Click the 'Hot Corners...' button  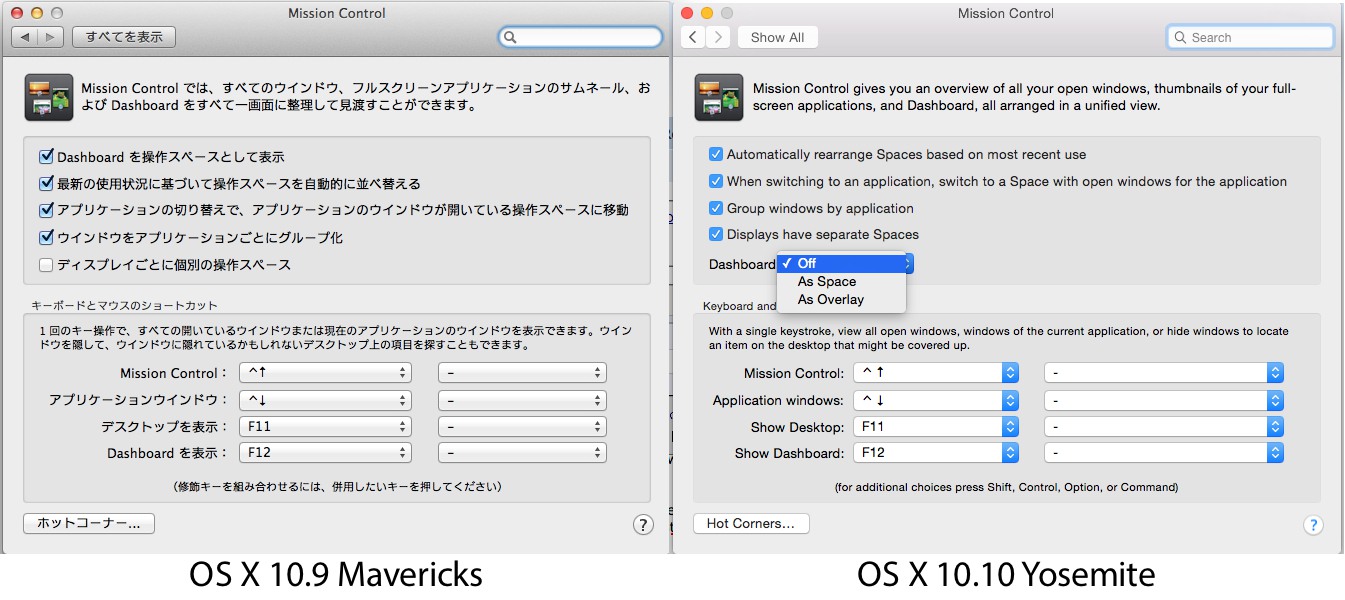pos(751,523)
